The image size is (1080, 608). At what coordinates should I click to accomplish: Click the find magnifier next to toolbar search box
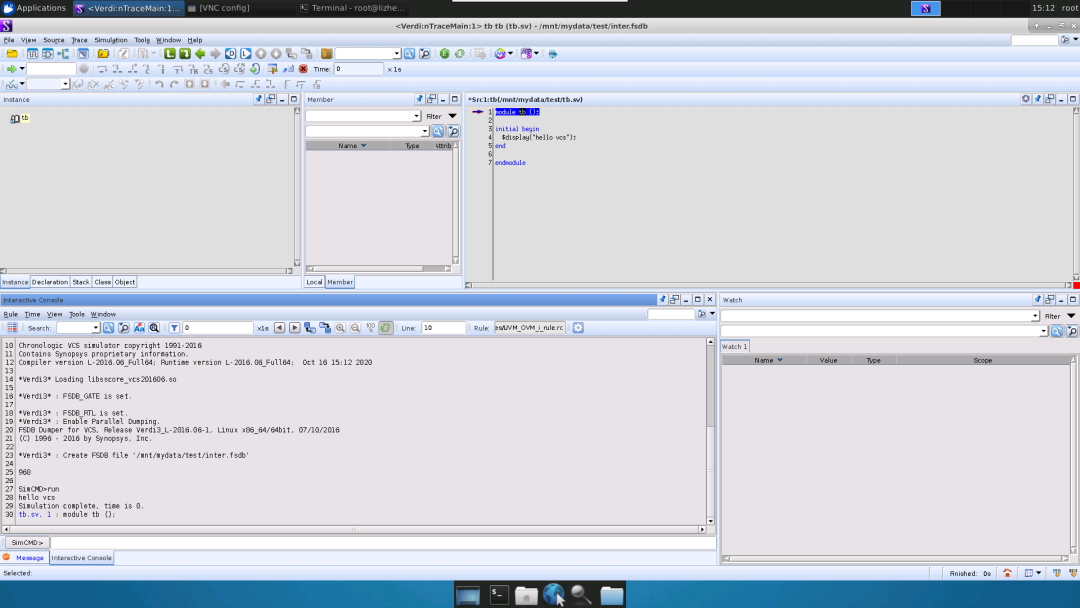coord(409,54)
